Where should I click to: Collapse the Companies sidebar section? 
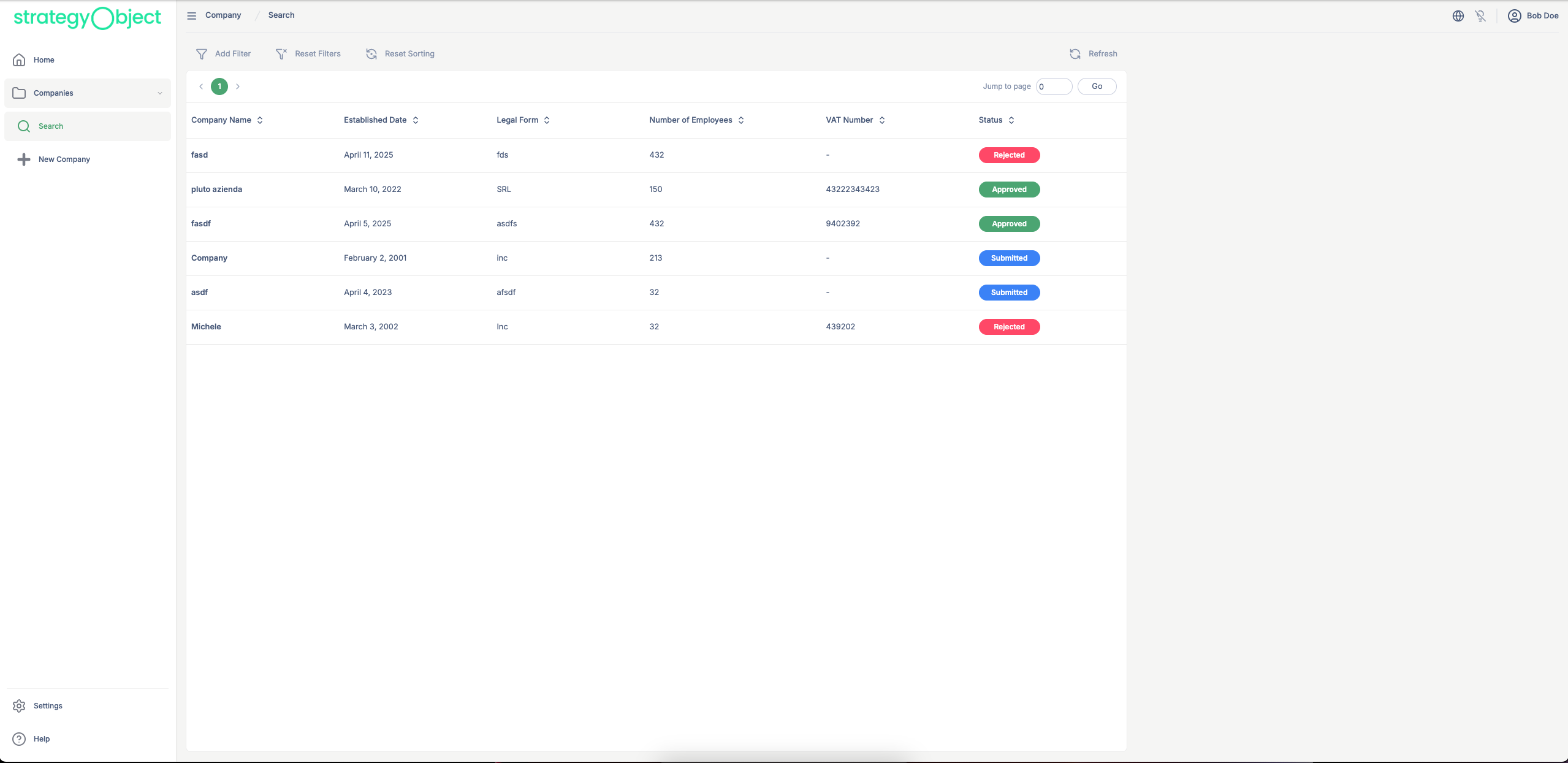[159, 93]
